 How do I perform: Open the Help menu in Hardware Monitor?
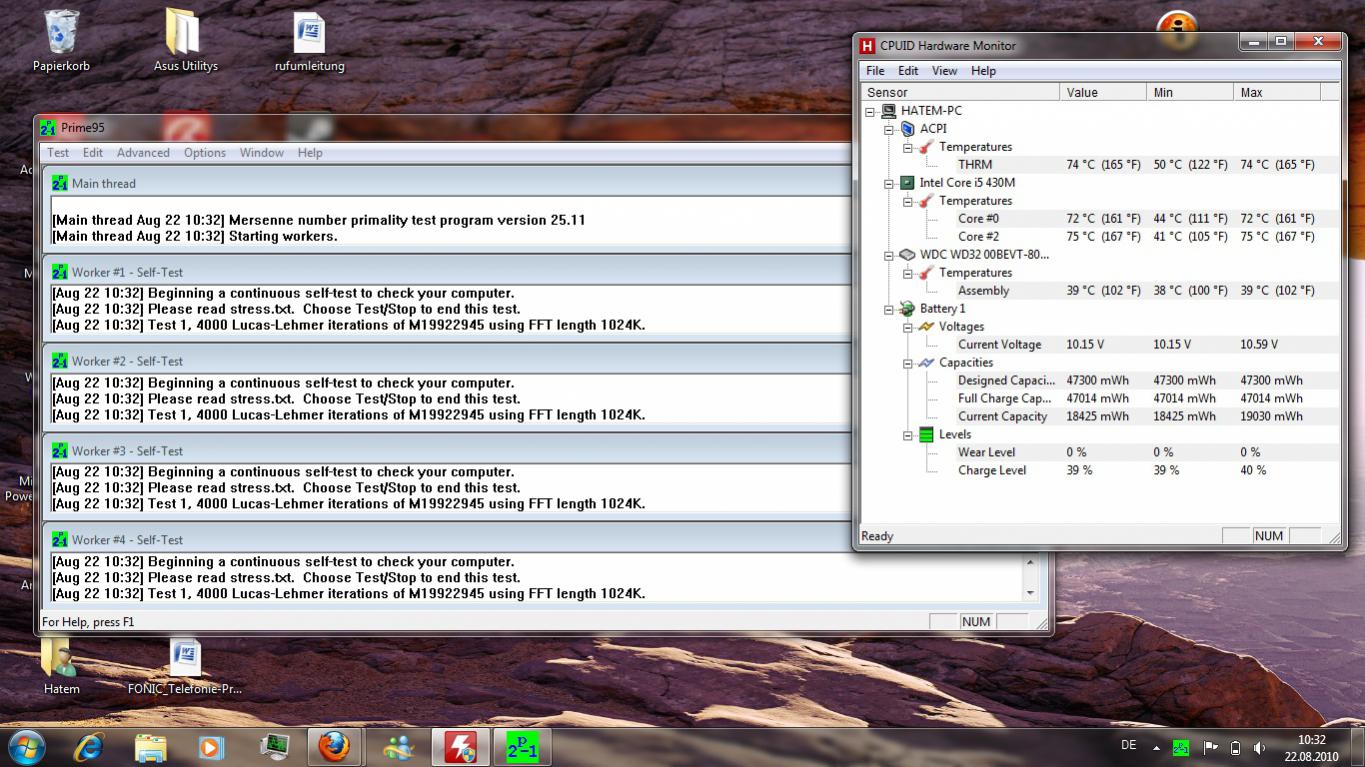(x=983, y=71)
